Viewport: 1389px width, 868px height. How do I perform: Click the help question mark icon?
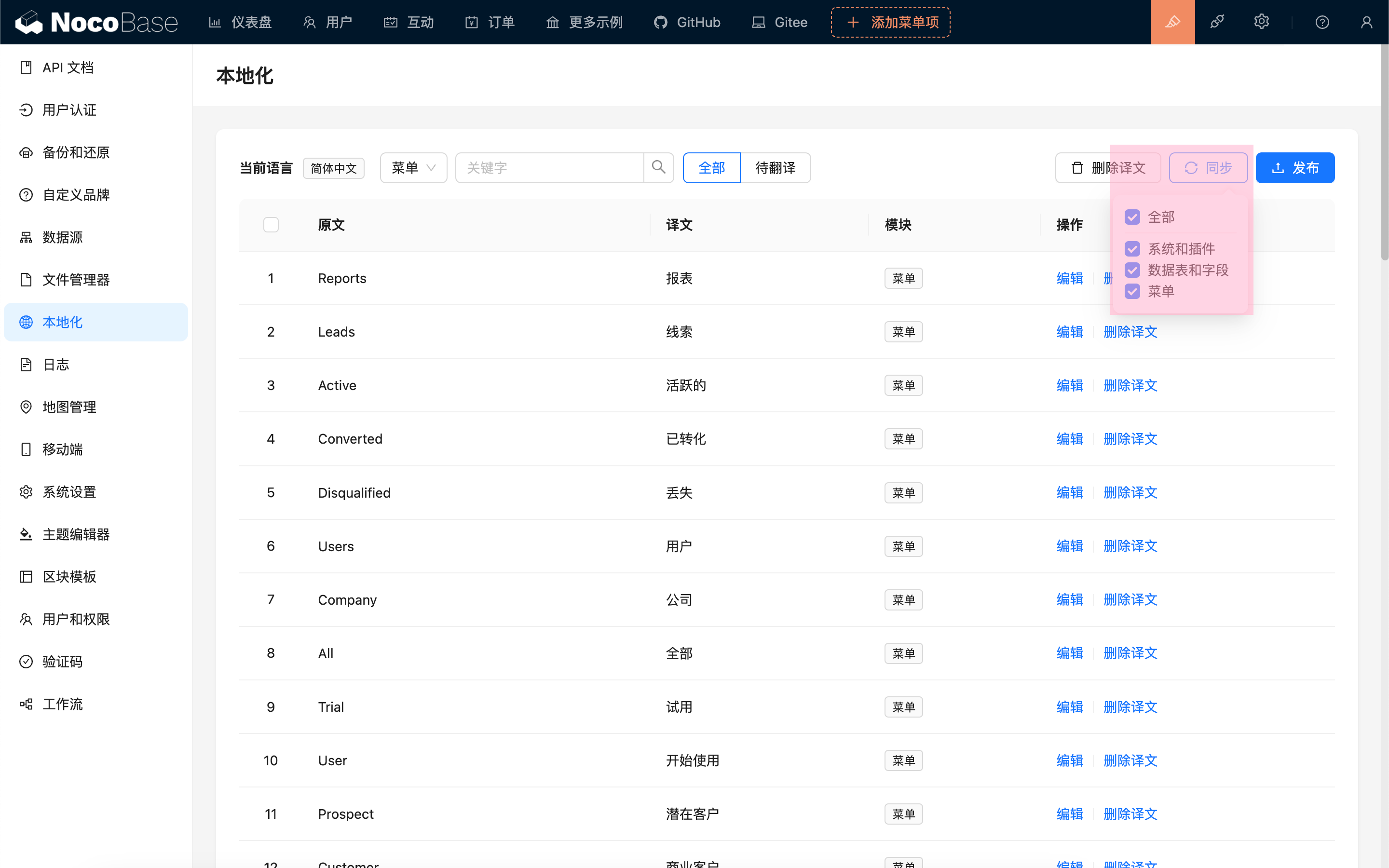coord(1322,22)
